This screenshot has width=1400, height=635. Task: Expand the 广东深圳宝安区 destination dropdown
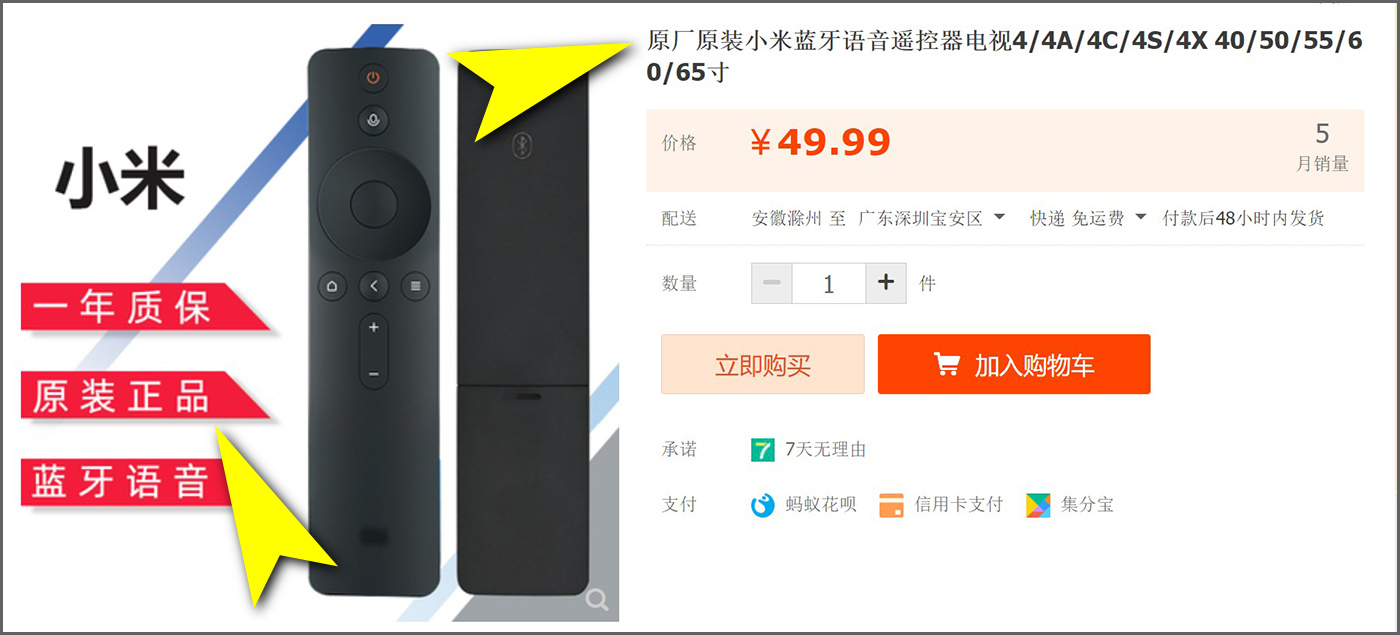[932, 218]
